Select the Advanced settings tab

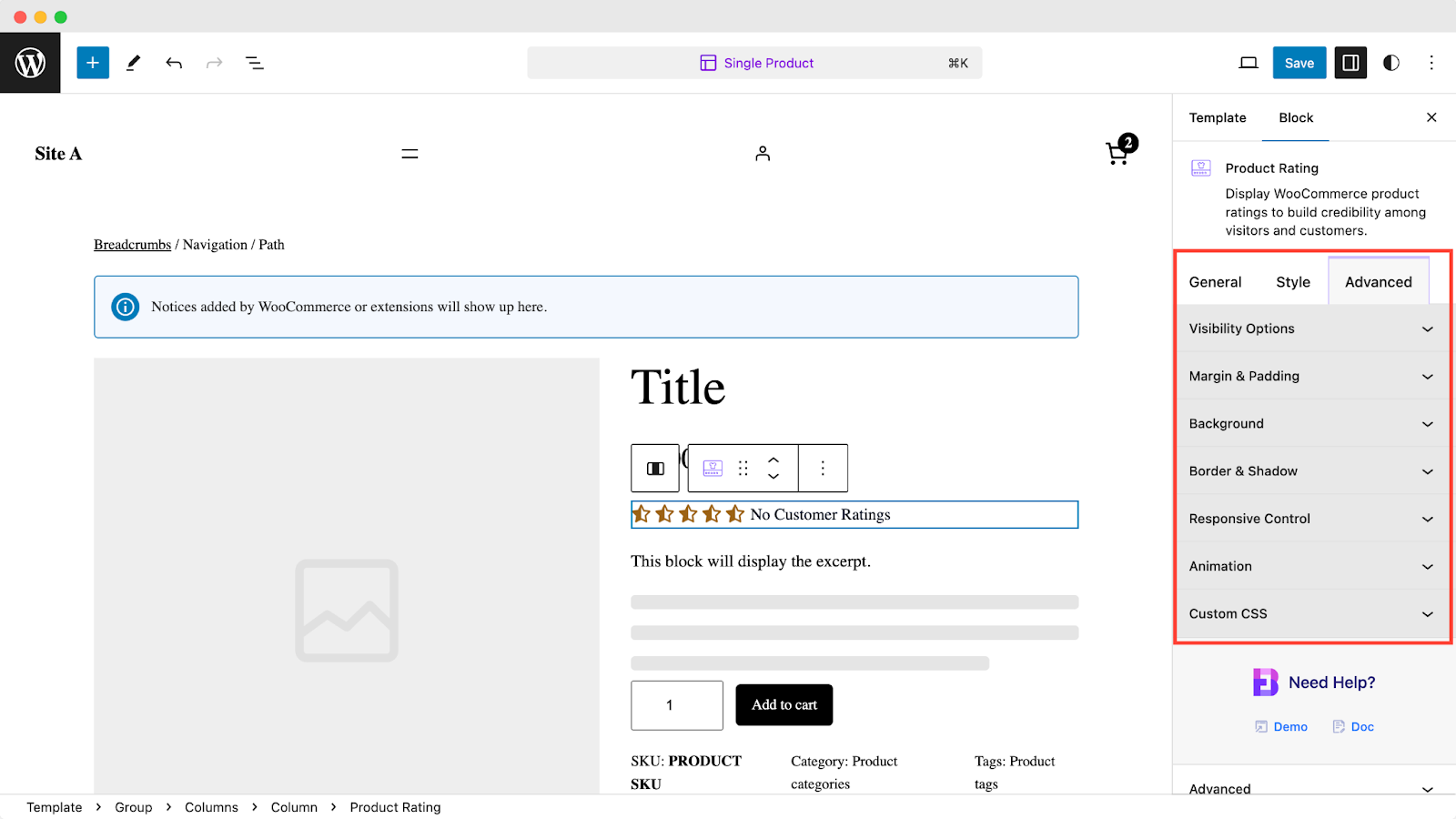pos(1379,282)
